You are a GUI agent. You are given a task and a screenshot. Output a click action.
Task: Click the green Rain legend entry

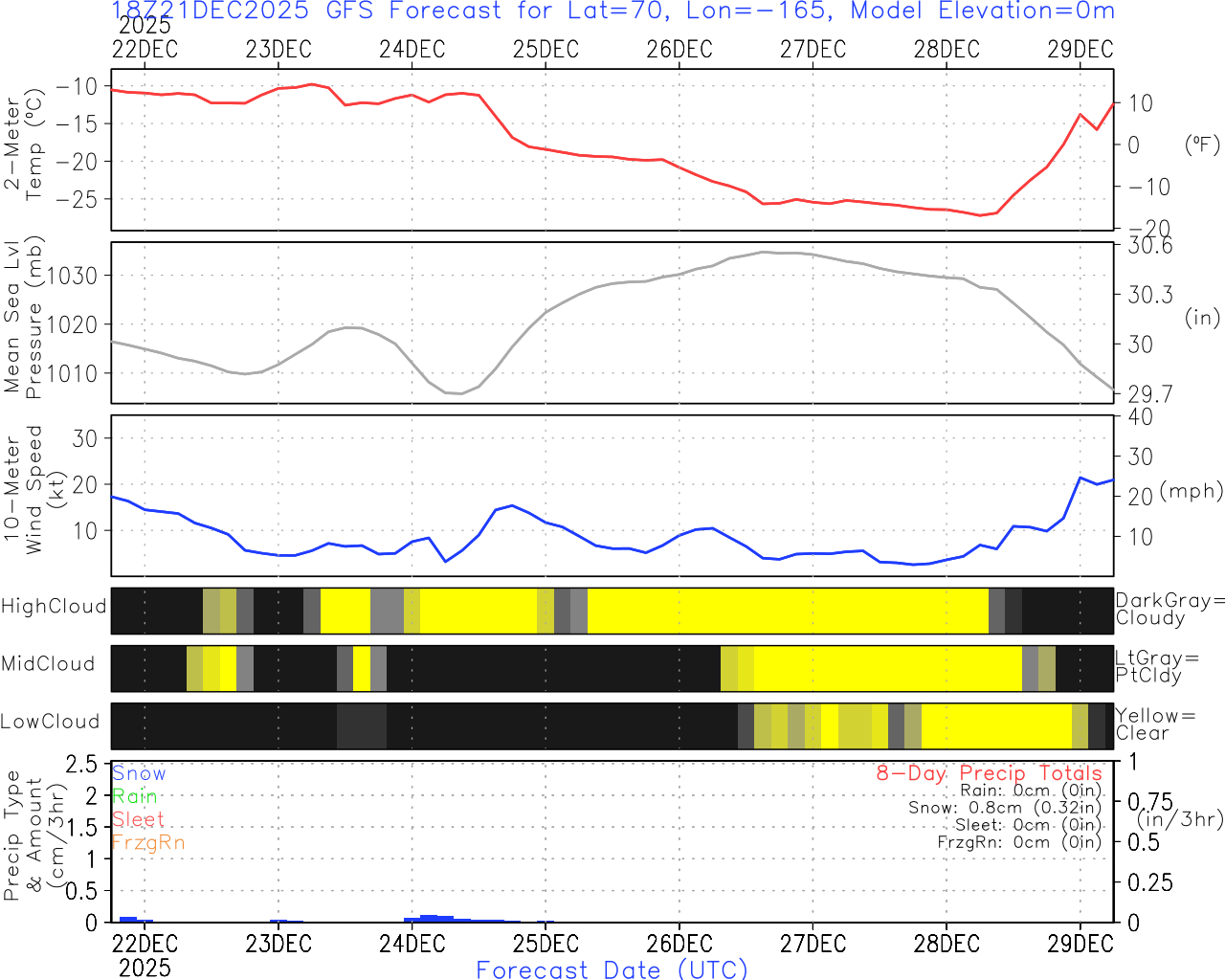coord(135,796)
